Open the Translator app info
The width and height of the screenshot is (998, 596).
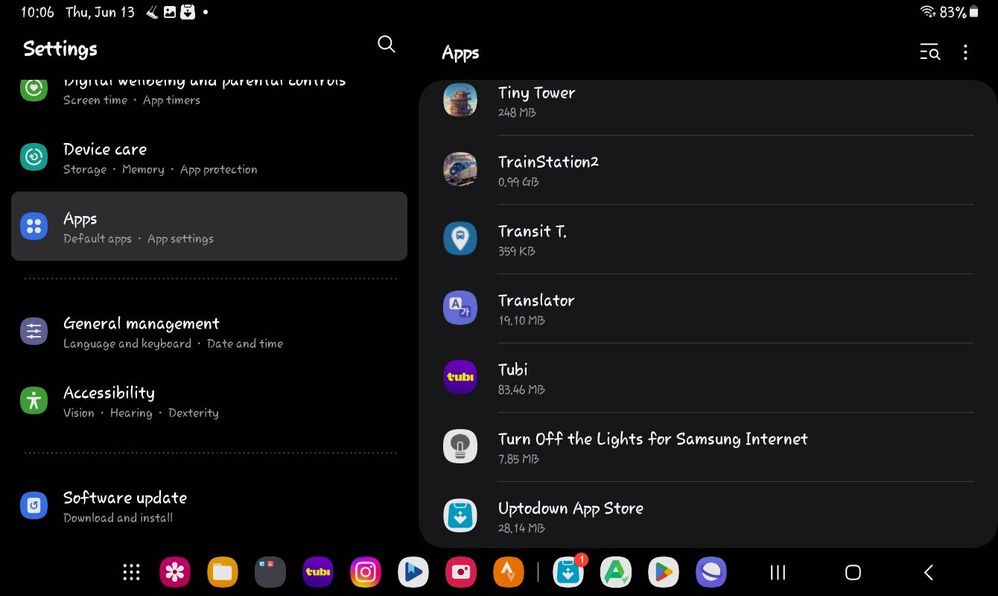708,308
